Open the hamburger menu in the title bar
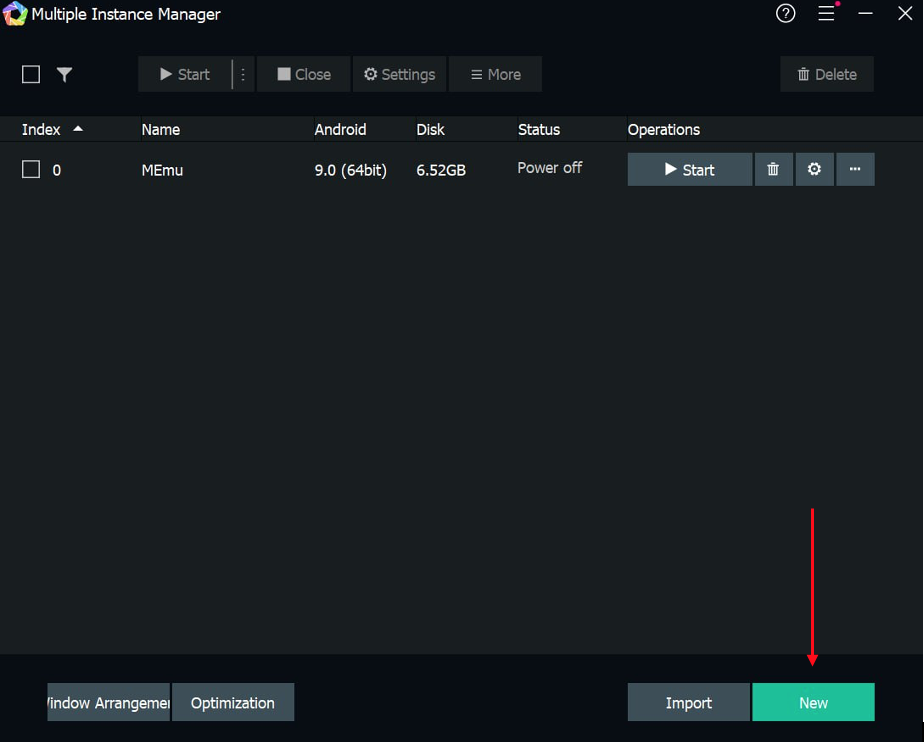Viewport: 924px width, 742px height. tap(828, 14)
